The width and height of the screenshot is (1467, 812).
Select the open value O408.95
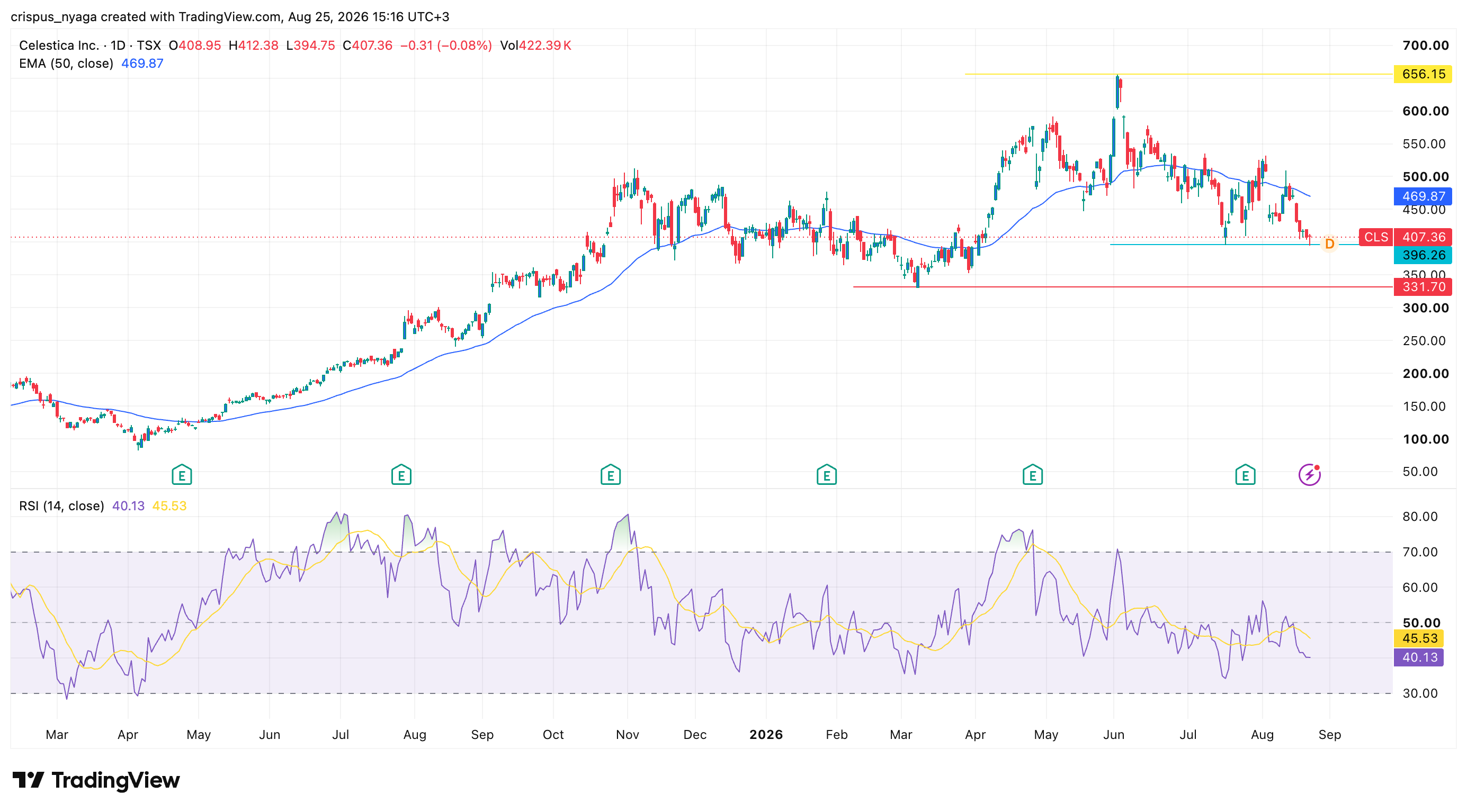click(x=195, y=46)
